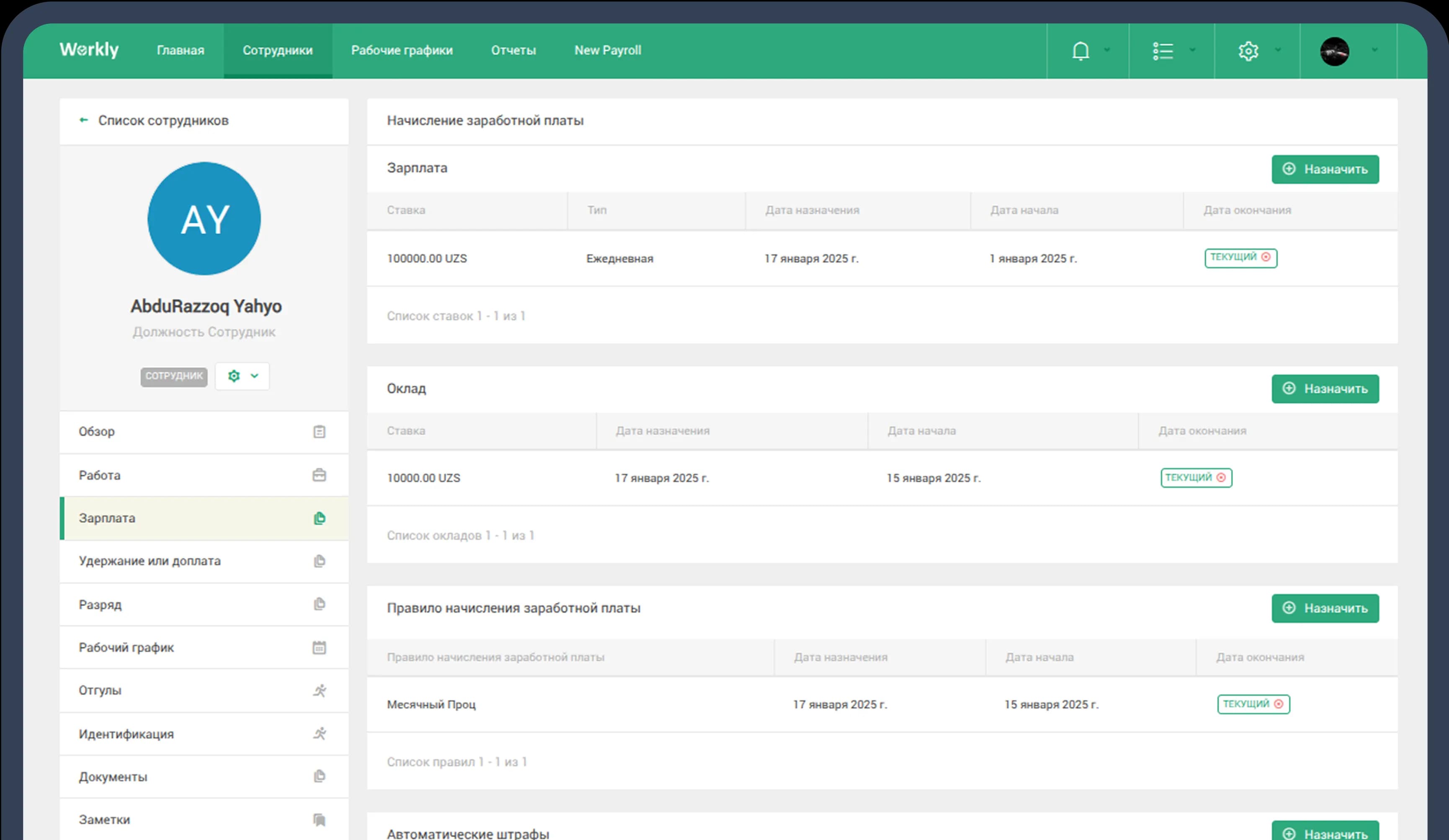Viewport: 1449px width, 840px height.
Task: Switch to the Рабочие графики tab
Action: pyautogui.click(x=401, y=51)
